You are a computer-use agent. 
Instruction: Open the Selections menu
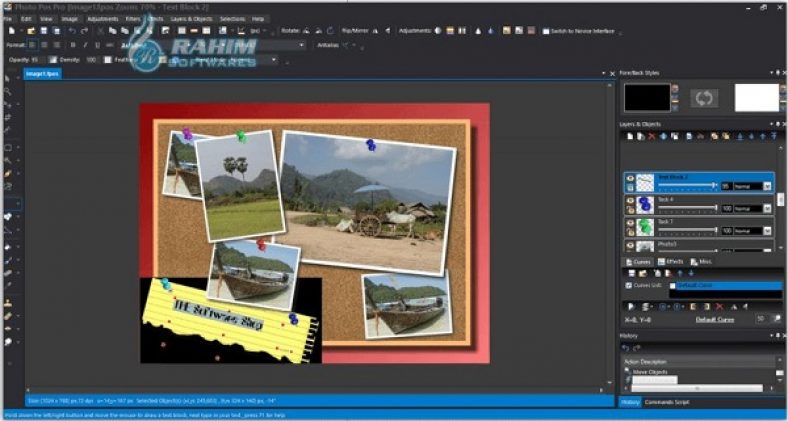(232, 19)
